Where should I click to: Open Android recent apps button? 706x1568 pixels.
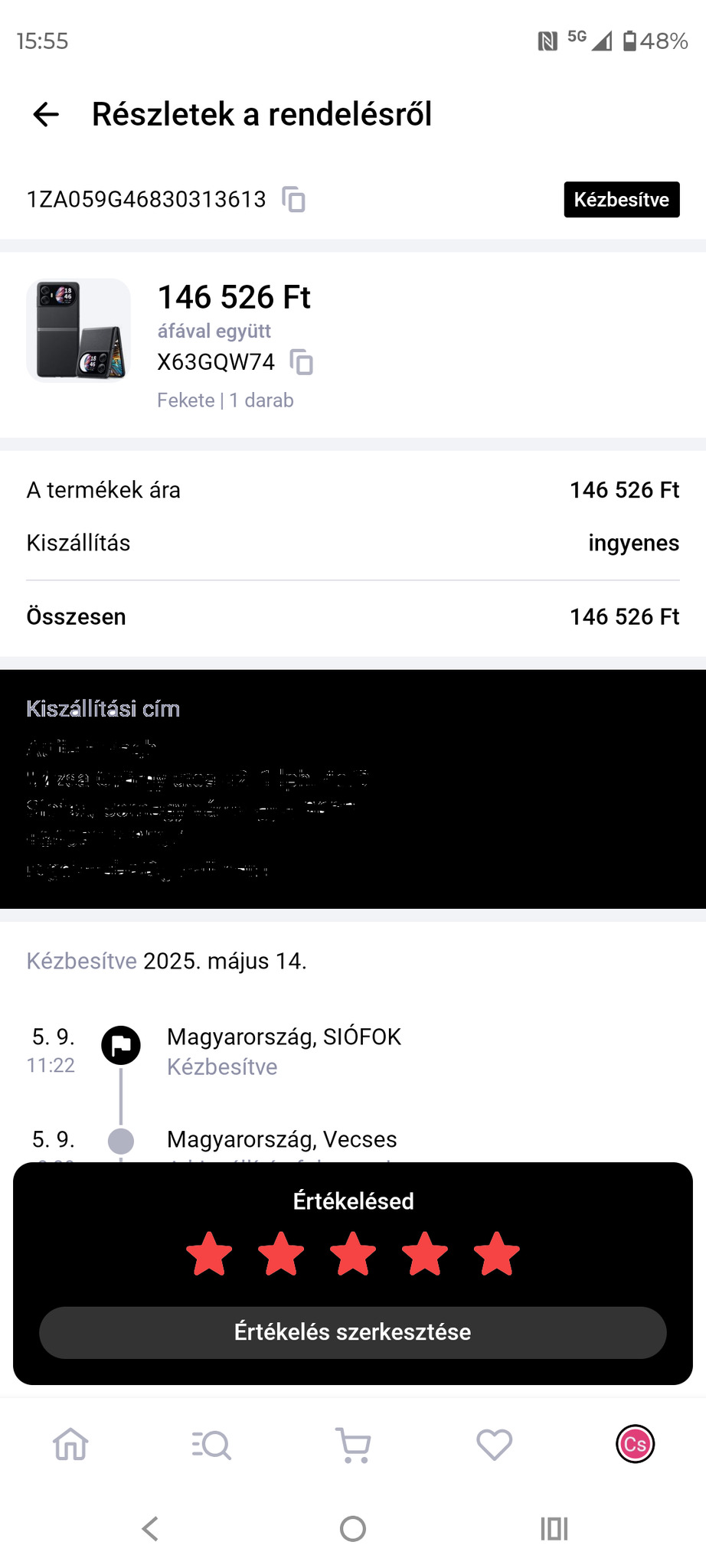pos(554,1529)
